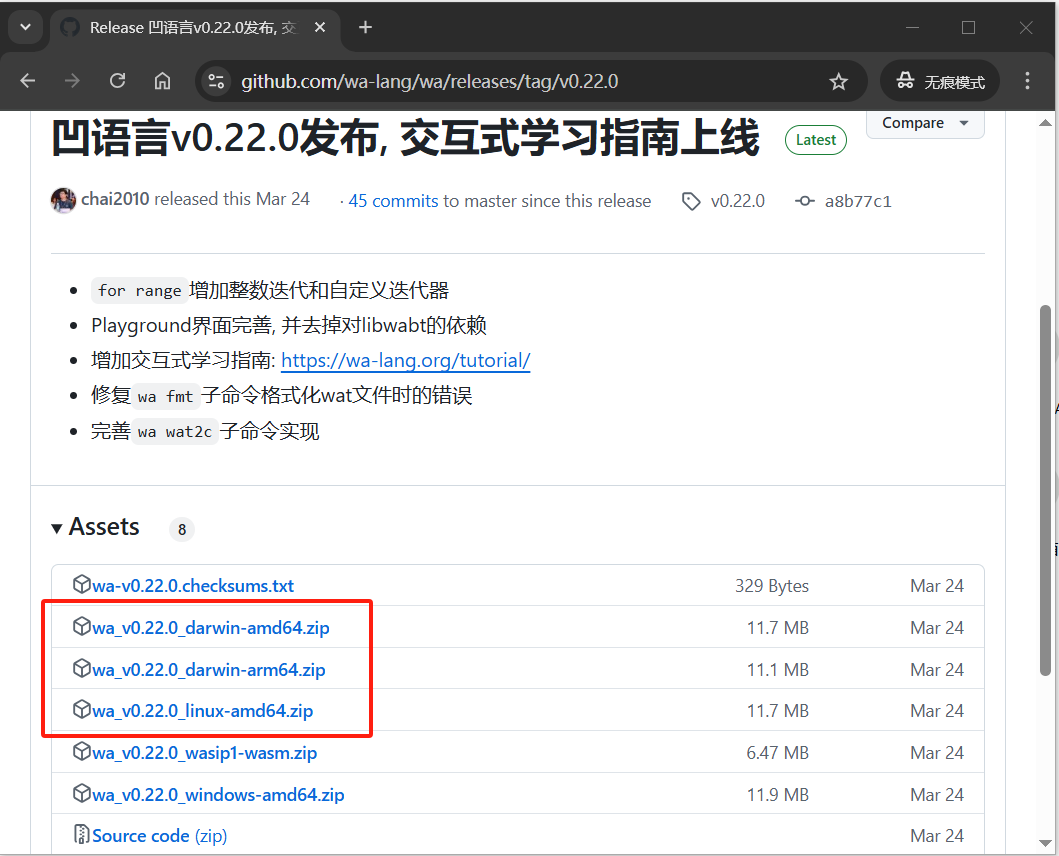Click chai2010 avatar image
This screenshot has height=856, width=1059.
coord(63,200)
